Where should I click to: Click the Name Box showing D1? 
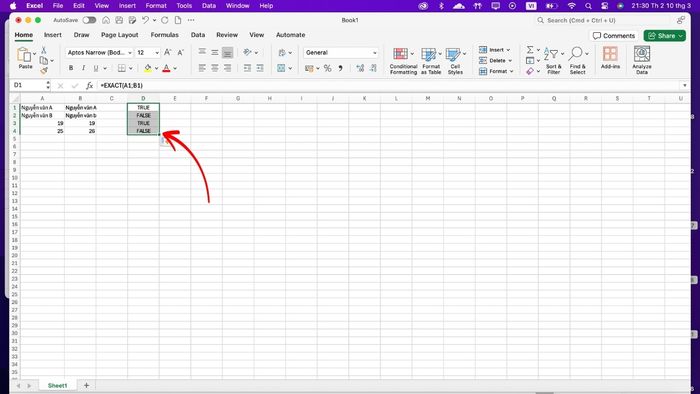[x=29, y=85]
